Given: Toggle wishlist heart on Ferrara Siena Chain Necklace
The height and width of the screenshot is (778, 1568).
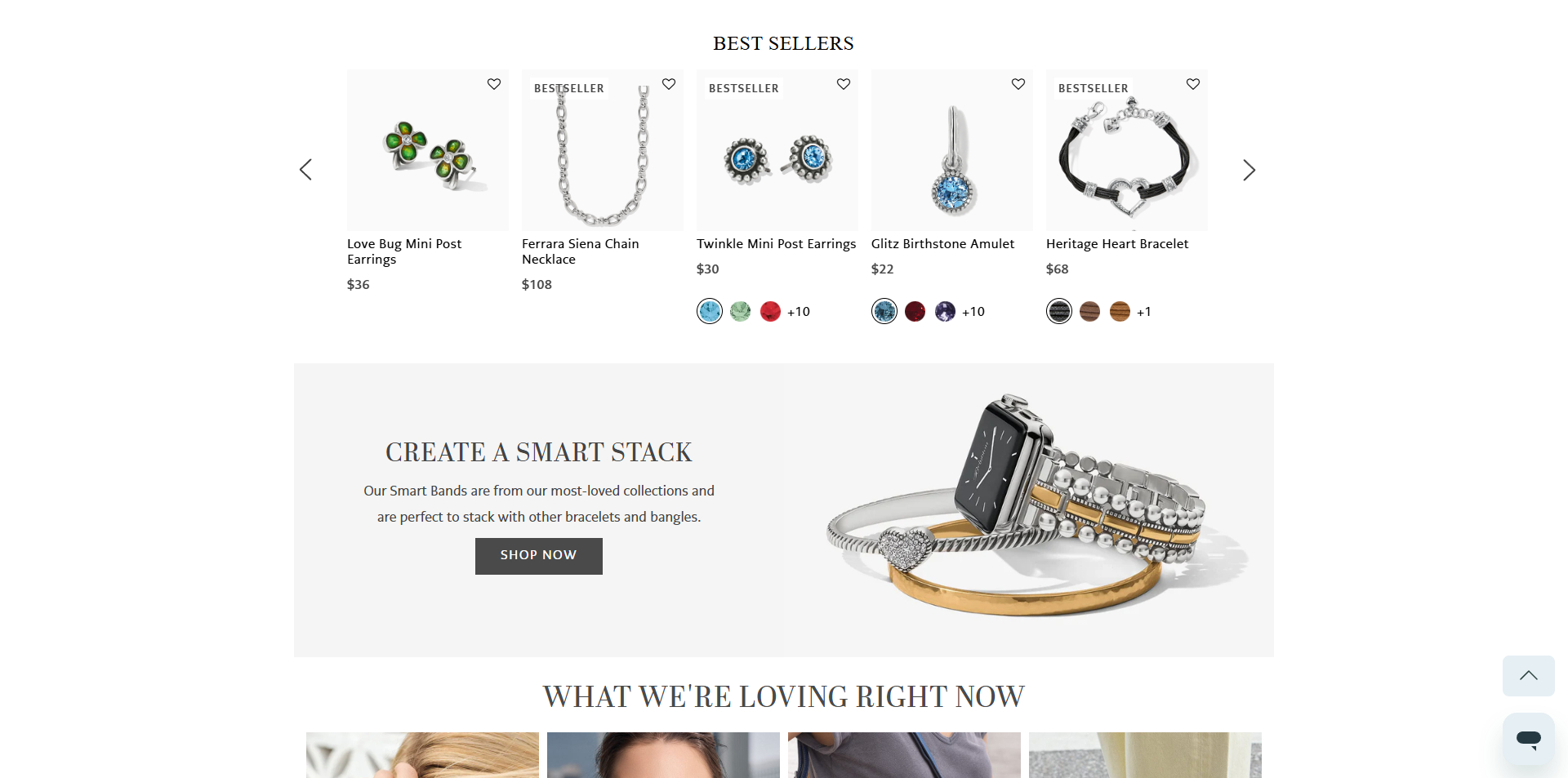Looking at the screenshot, I should [x=669, y=84].
